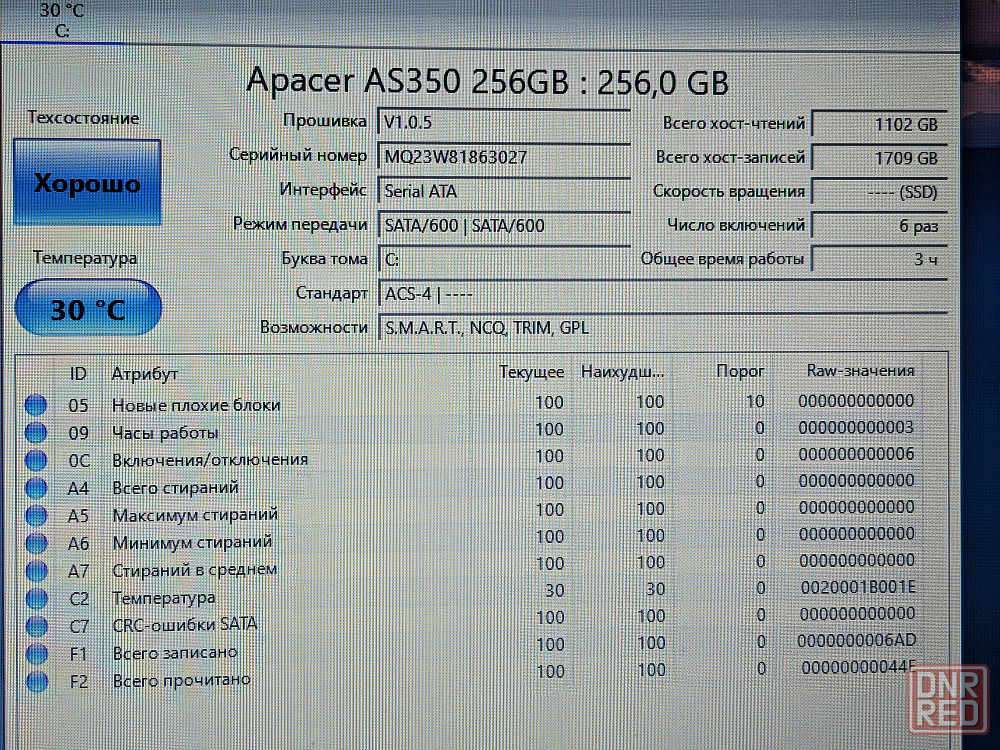This screenshot has height=750, width=1000.
Task: Click the Серийный номер field
Action: 504,157
